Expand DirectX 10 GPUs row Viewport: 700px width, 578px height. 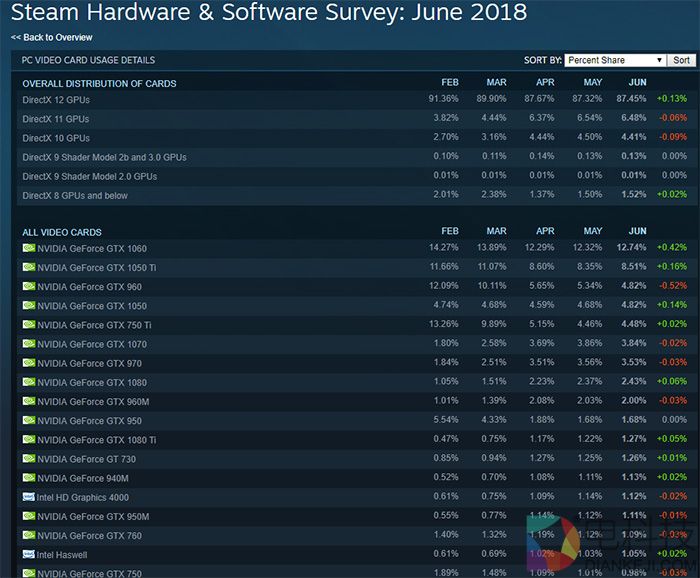(56, 138)
